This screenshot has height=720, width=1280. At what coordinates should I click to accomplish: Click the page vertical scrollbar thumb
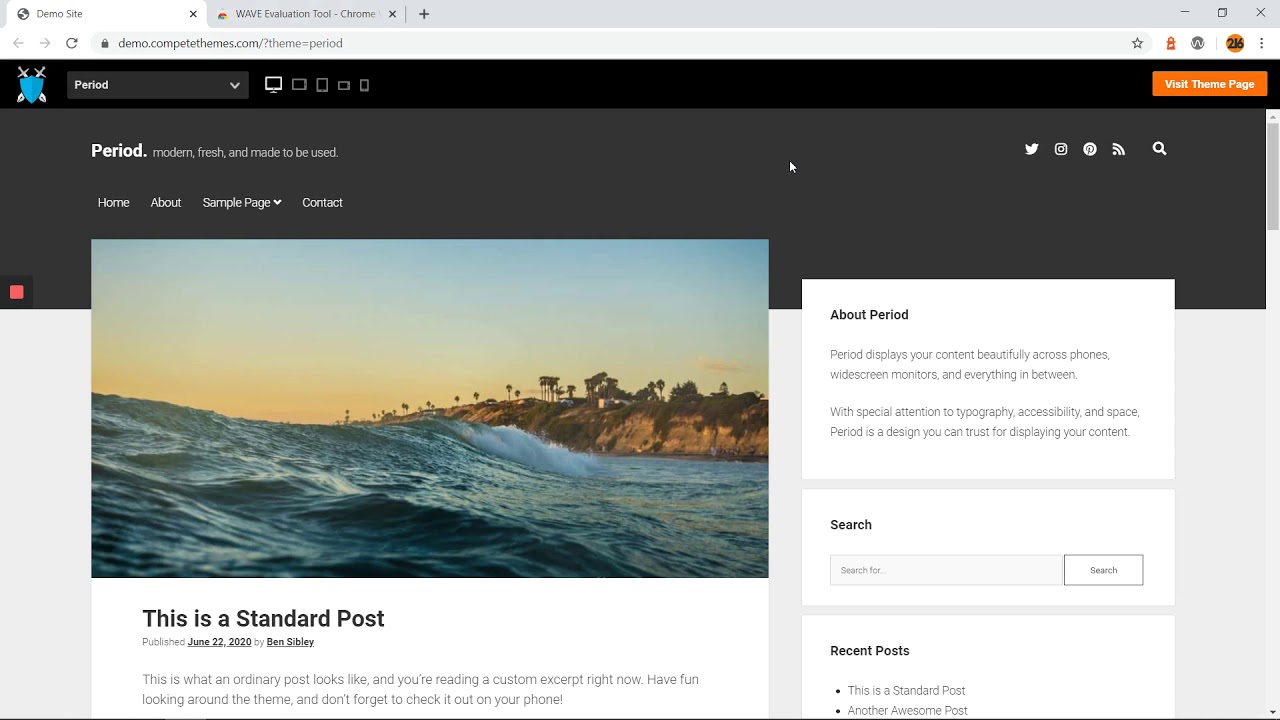(1273, 175)
